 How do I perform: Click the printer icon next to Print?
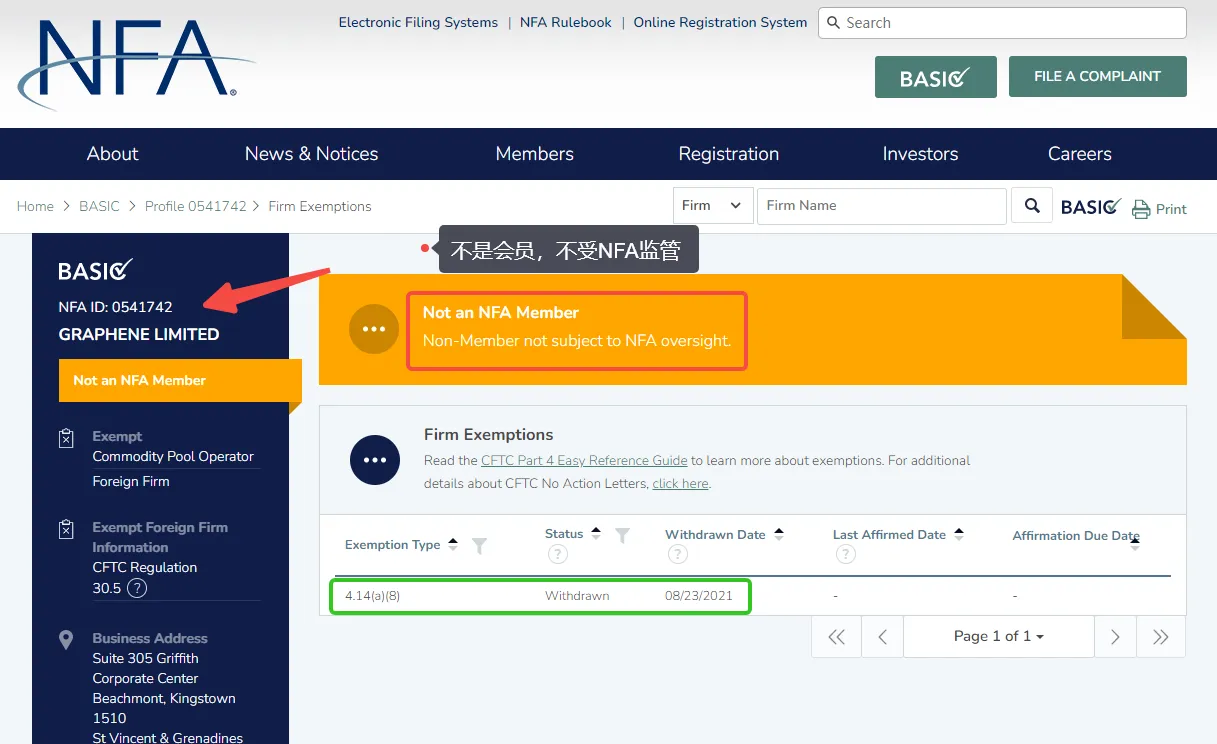pos(1141,209)
